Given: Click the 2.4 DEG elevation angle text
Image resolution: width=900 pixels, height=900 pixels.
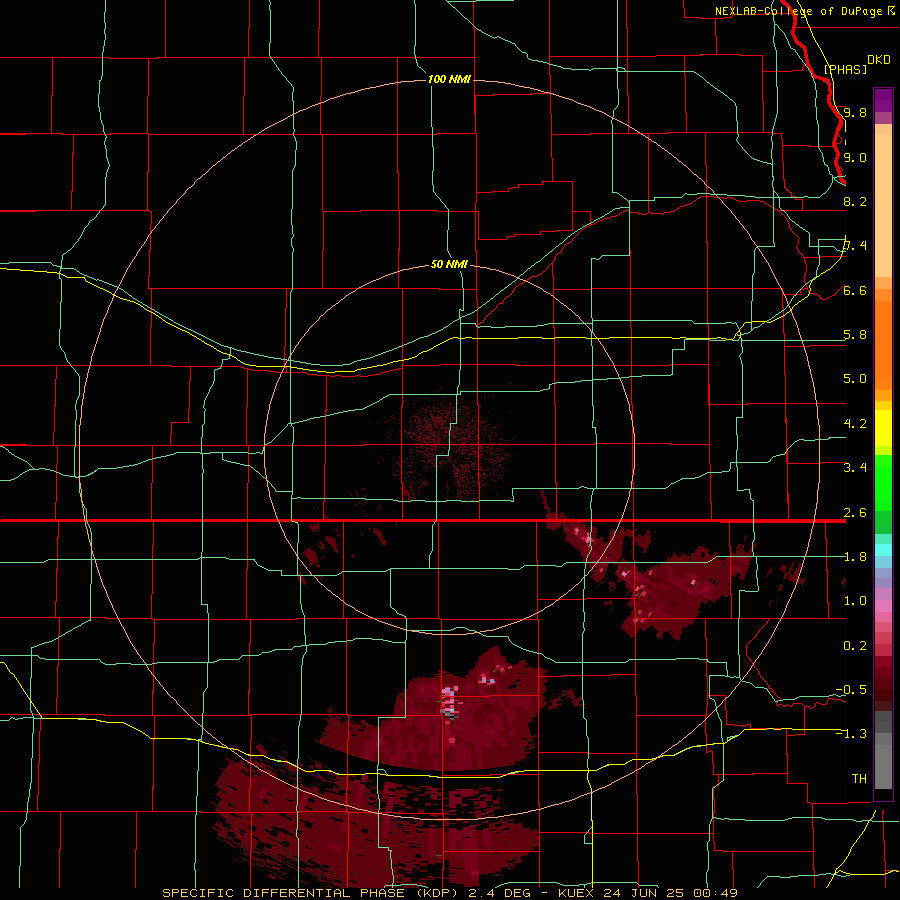Looking at the screenshot, I should click(502, 893).
